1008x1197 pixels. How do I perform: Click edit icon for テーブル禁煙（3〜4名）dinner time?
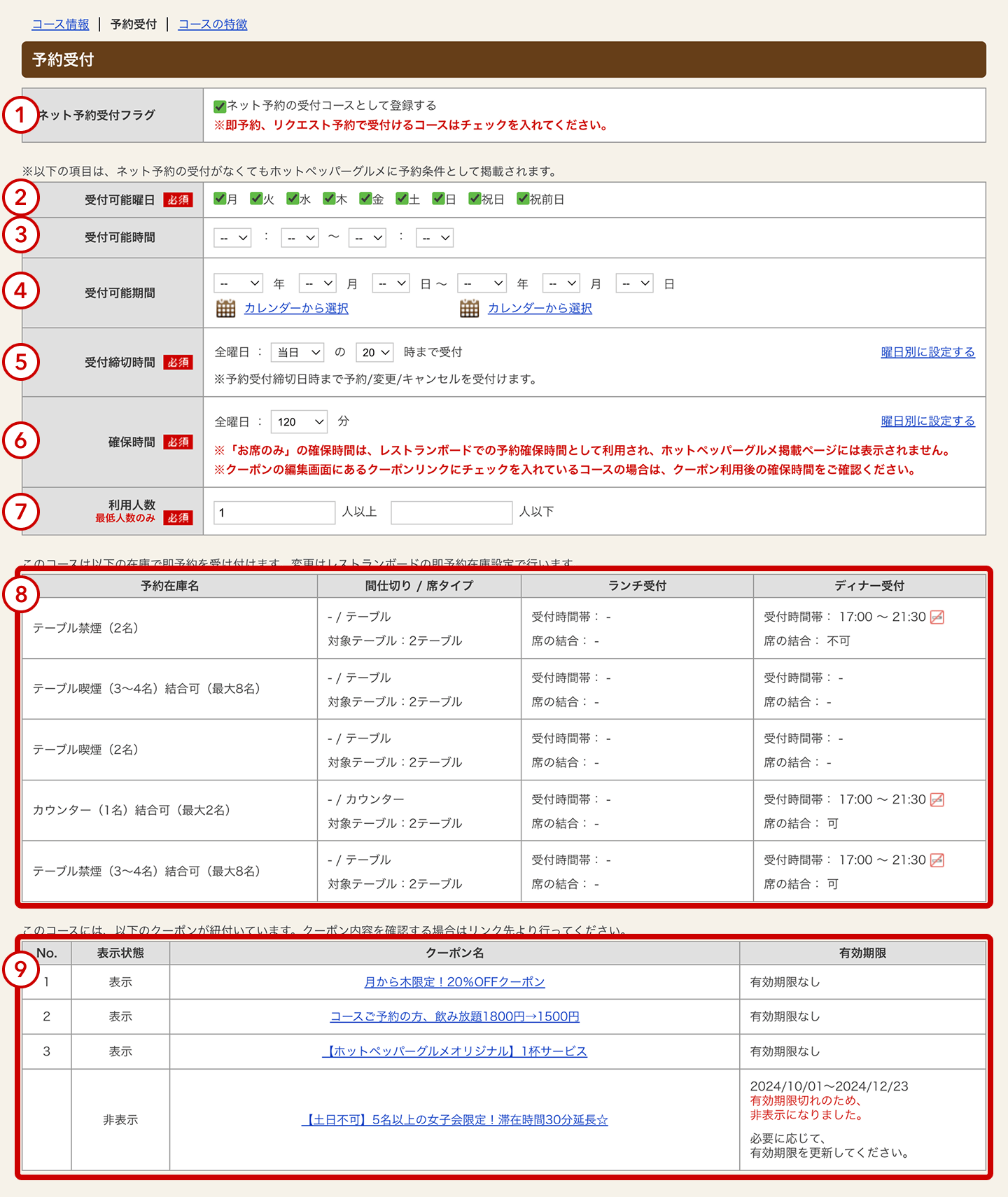pyautogui.click(x=937, y=860)
